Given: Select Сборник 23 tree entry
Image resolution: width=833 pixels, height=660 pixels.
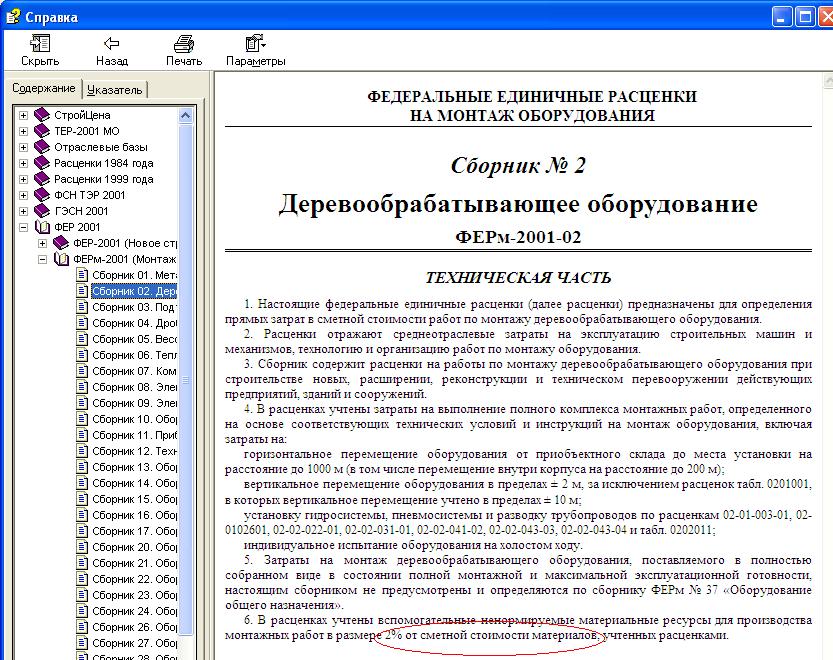Looking at the screenshot, I should click(134, 595).
